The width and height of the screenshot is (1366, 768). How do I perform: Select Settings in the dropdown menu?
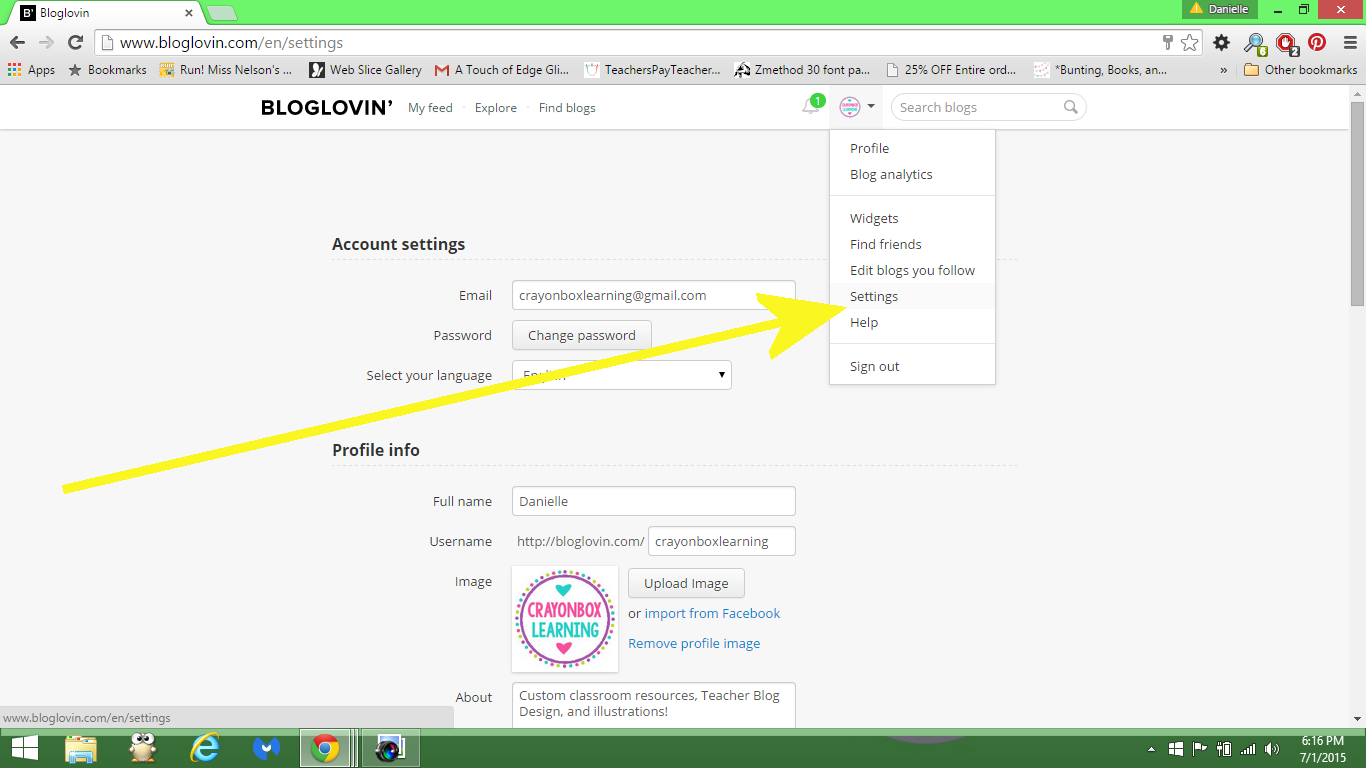click(912, 296)
